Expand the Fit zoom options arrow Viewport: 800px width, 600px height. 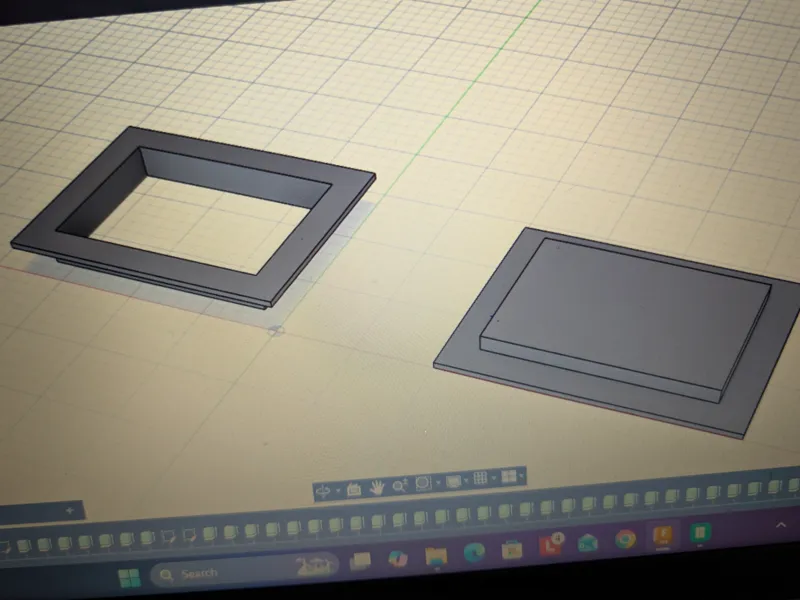coord(438,482)
